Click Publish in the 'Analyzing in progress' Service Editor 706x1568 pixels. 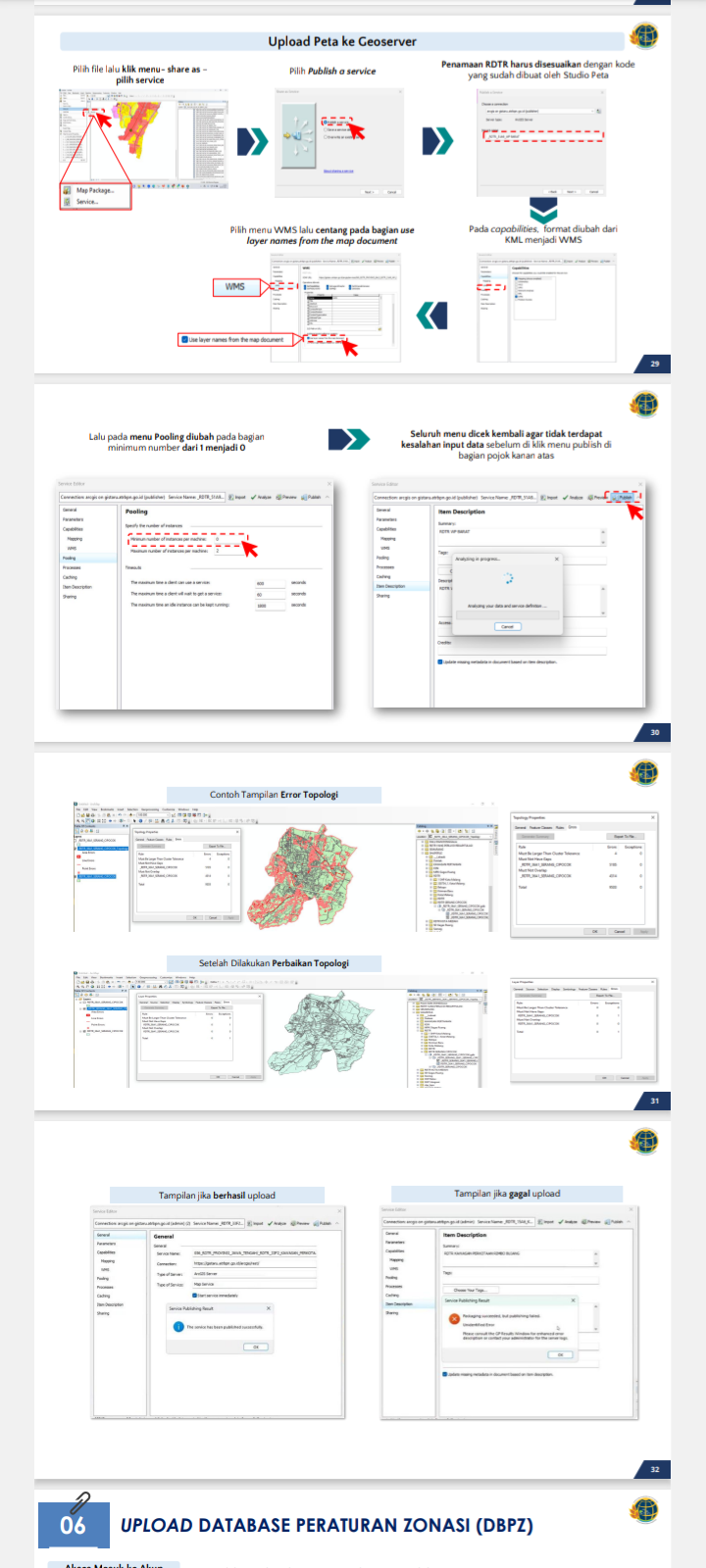(x=623, y=497)
